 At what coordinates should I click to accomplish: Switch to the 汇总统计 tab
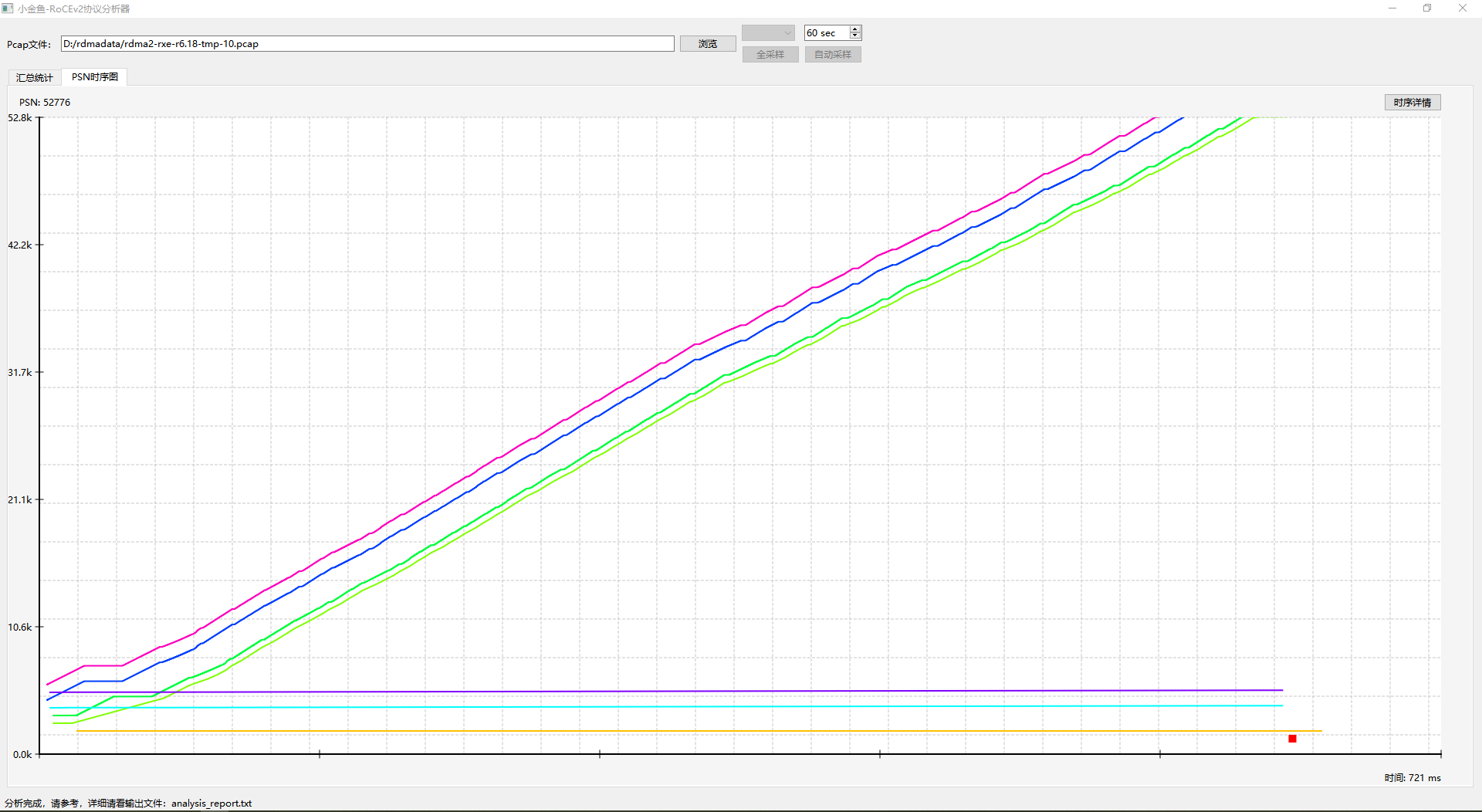pos(35,77)
